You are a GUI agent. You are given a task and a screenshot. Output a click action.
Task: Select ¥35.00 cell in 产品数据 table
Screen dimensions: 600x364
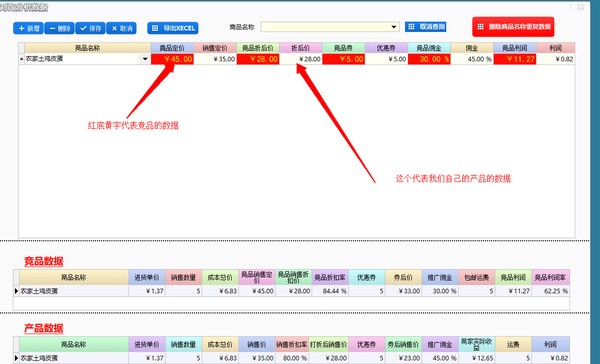pyautogui.click(x=257, y=358)
